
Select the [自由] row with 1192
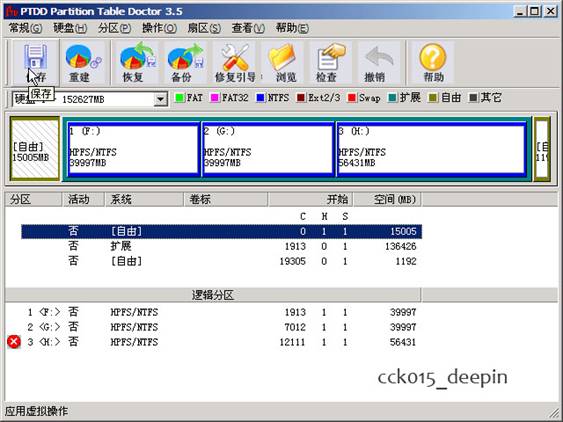tap(222, 261)
